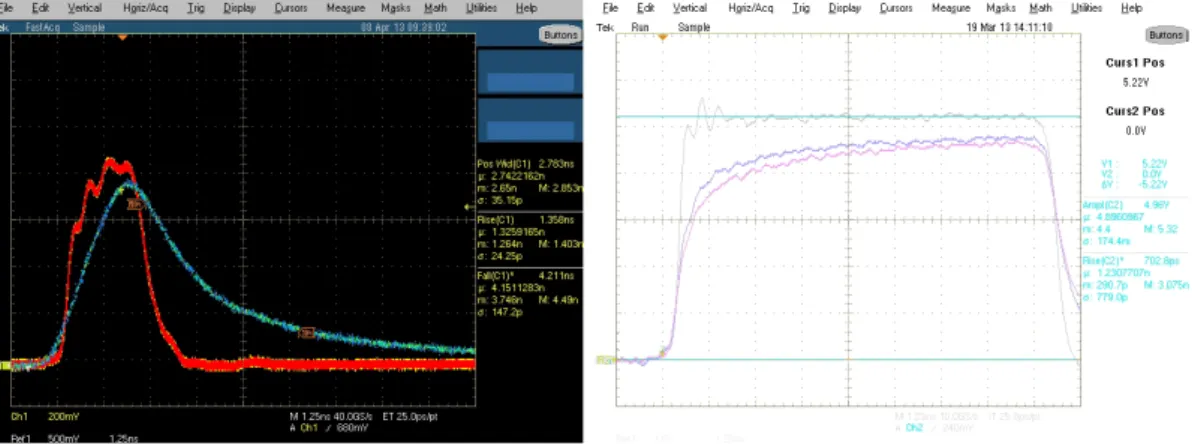Click Buttons in the right scope window
The image size is (1192, 444).
point(1165,35)
